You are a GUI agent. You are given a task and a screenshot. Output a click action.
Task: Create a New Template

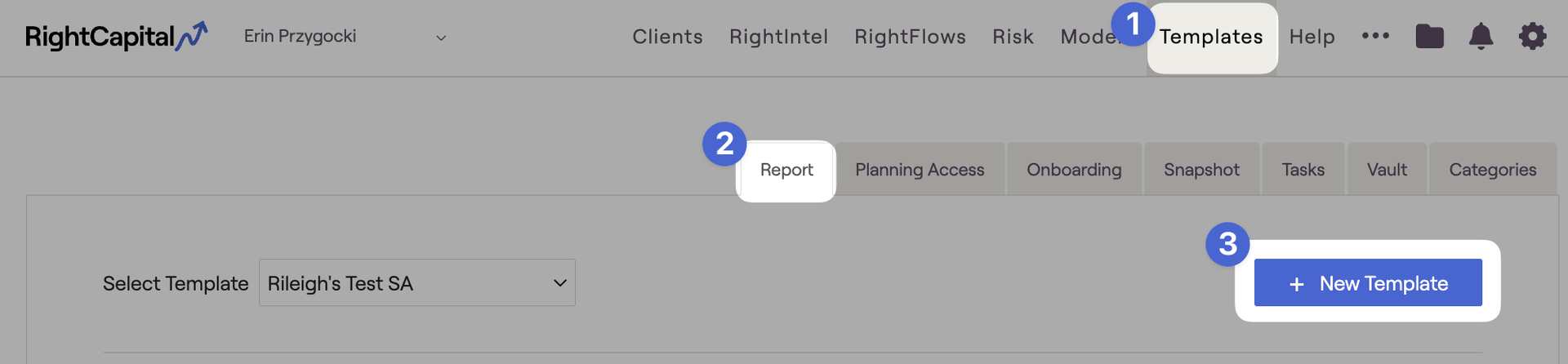[x=1368, y=282]
